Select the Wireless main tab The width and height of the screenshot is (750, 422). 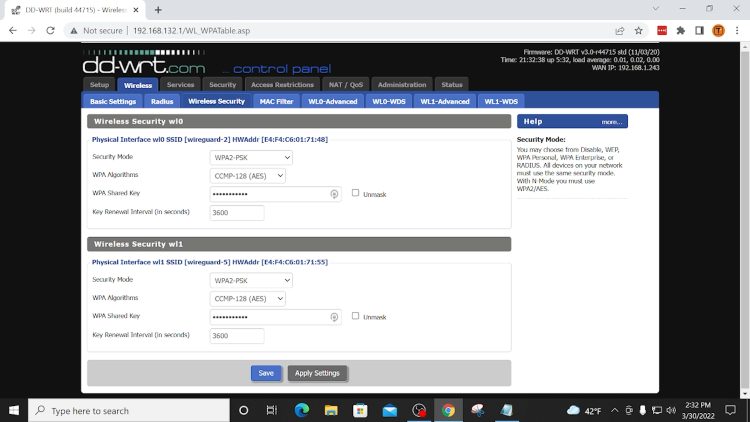tap(138, 85)
